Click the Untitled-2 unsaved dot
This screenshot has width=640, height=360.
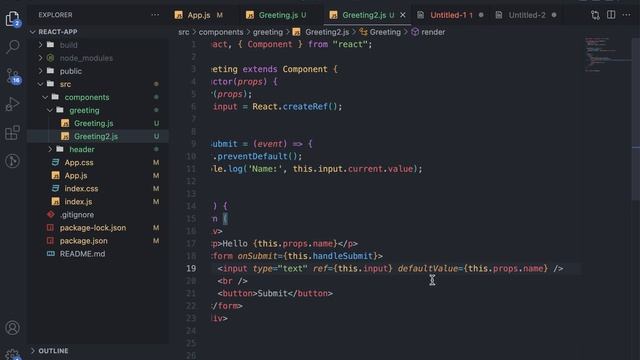(554, 15)
